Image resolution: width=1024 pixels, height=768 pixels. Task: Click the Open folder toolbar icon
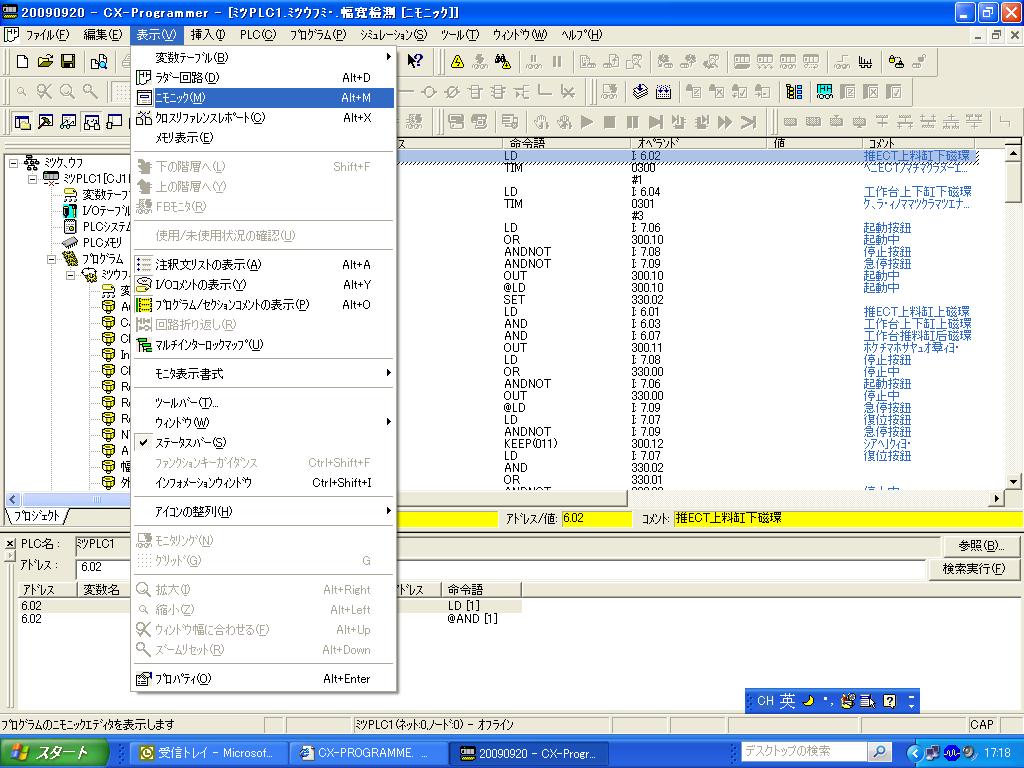(x=45, y=62)
